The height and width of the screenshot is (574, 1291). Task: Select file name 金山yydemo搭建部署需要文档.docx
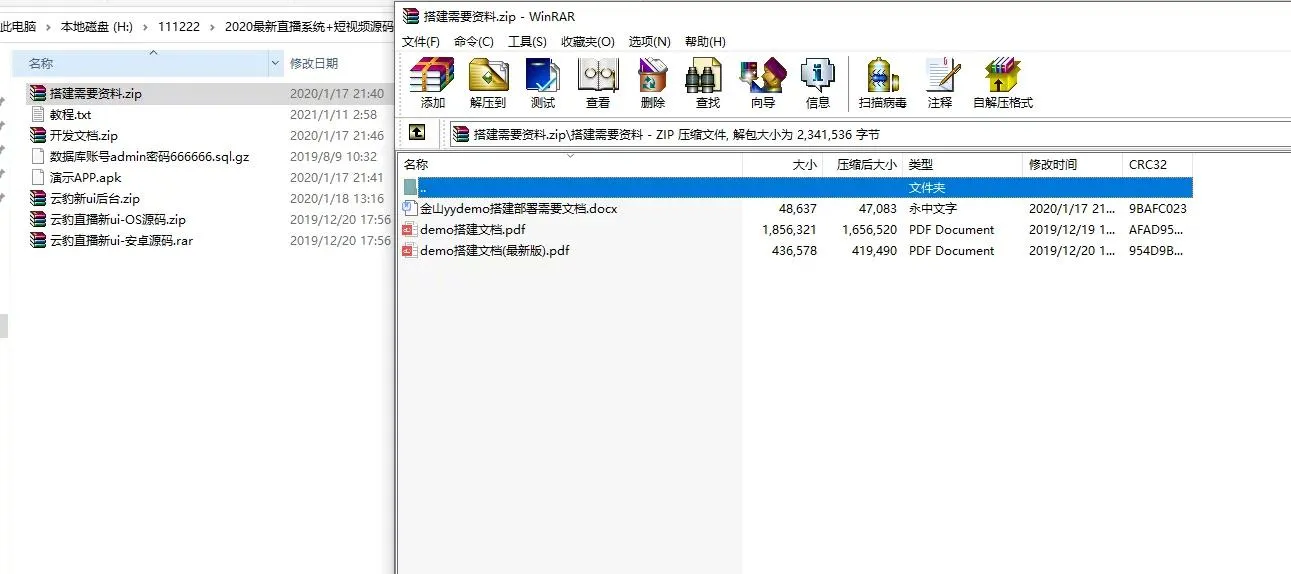click(x=519, y=208)
